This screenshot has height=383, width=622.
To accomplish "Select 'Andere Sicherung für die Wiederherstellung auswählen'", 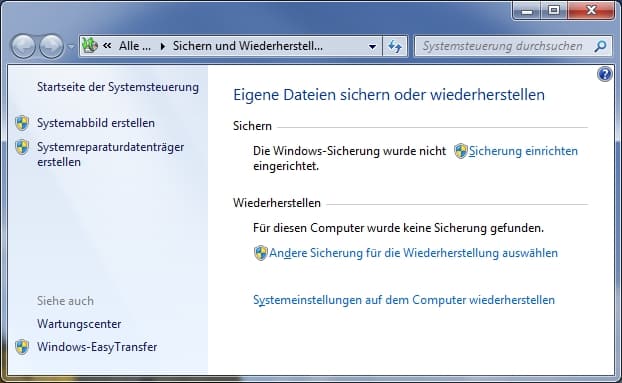I will (413, 253).
